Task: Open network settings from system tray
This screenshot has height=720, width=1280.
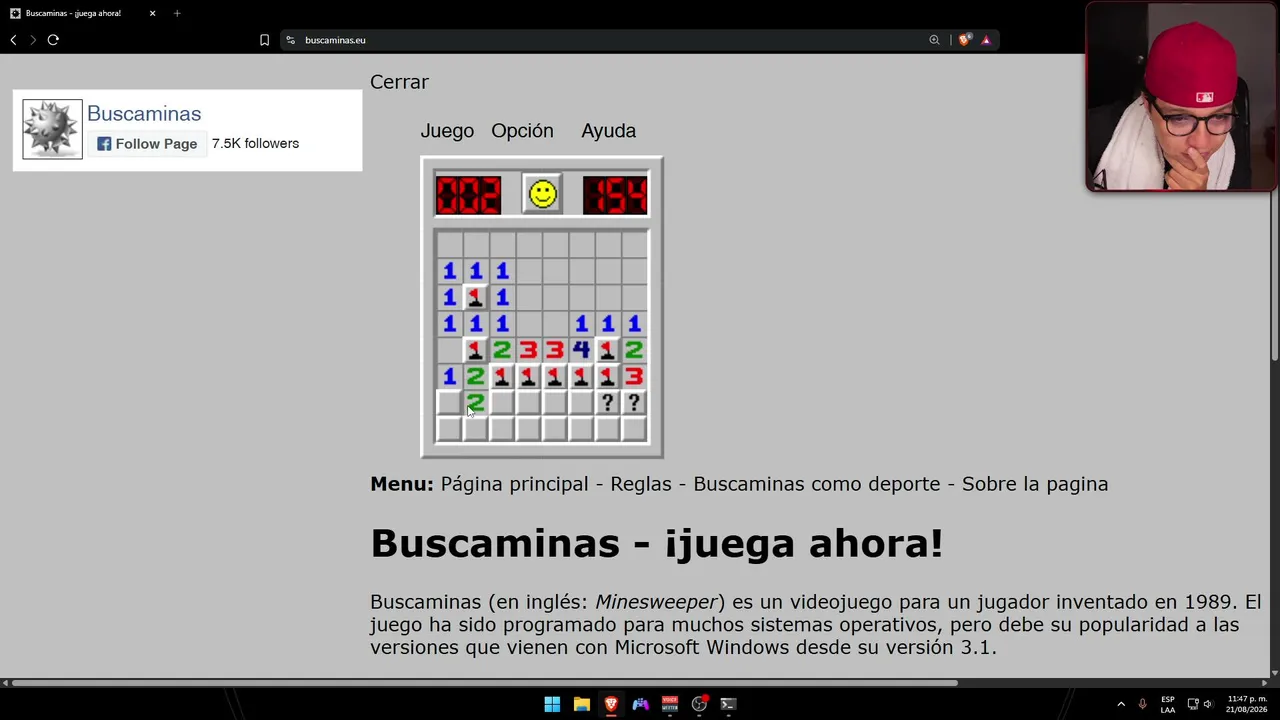Action: 1192,704
